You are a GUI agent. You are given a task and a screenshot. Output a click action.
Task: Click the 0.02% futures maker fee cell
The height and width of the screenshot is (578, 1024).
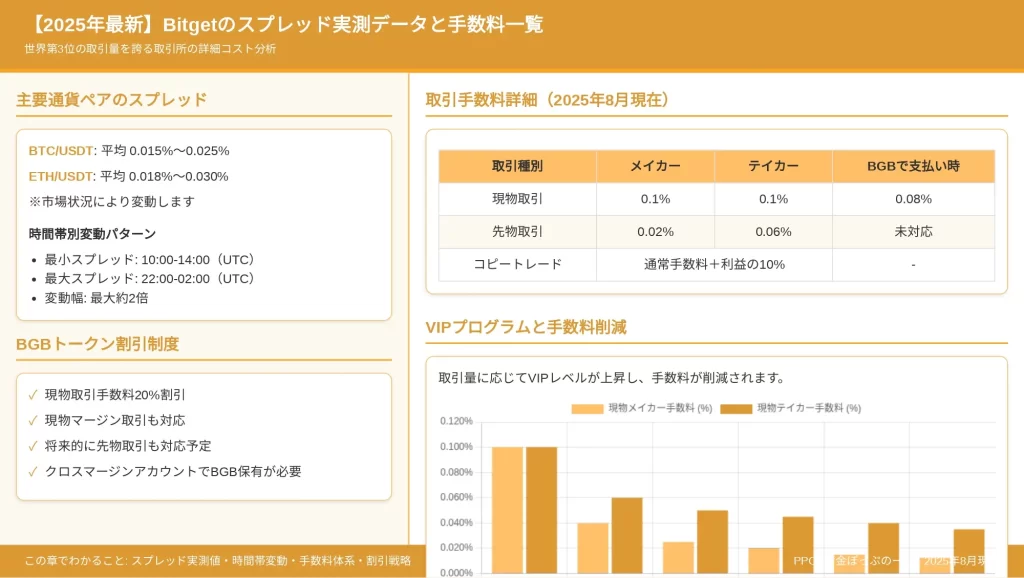(655, 232)
